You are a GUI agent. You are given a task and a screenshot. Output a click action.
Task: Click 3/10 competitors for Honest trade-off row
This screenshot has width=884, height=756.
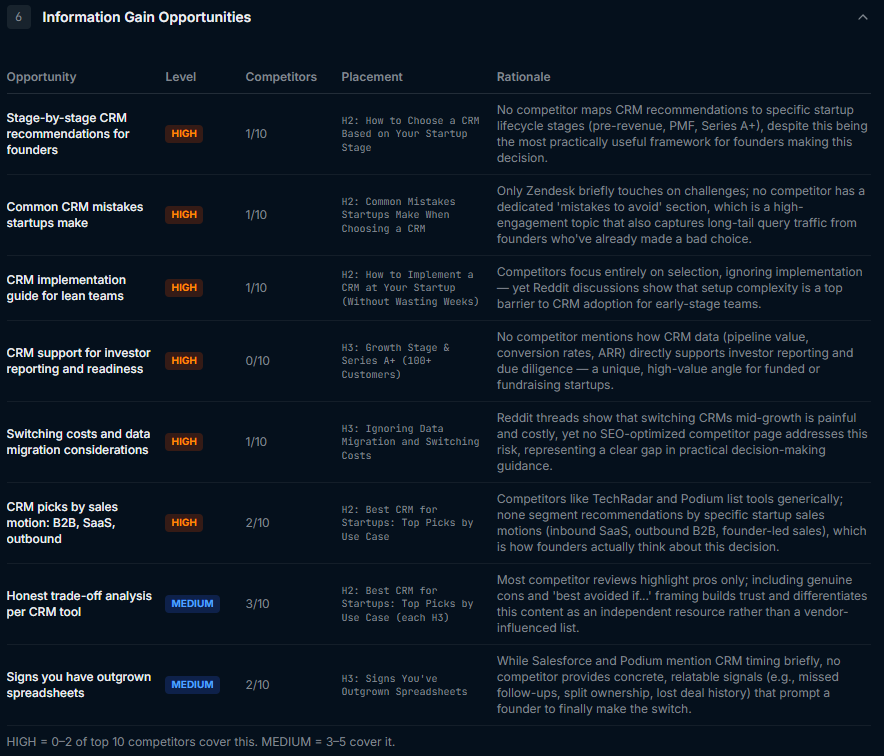coord(257,604)
